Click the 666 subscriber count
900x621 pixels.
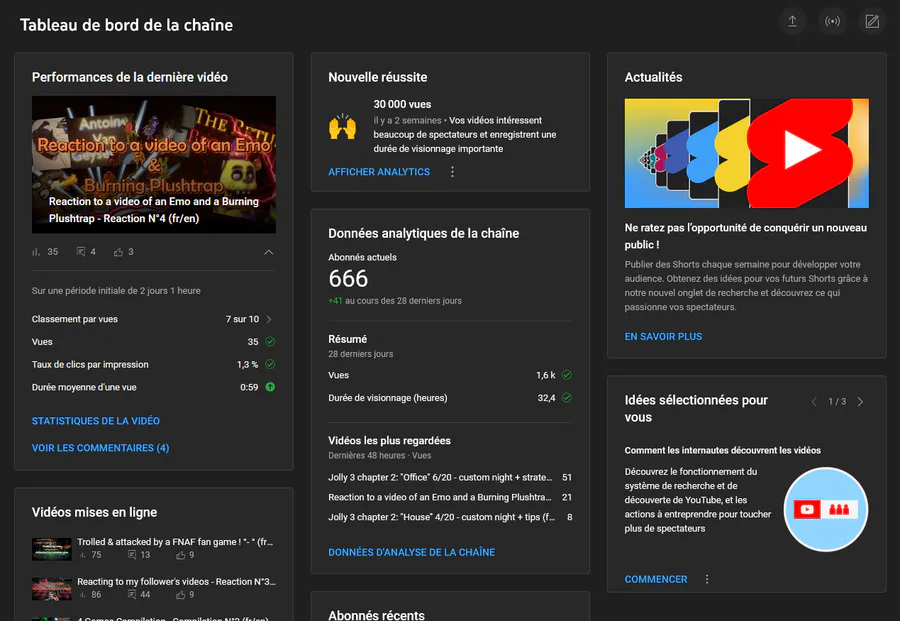348,279
